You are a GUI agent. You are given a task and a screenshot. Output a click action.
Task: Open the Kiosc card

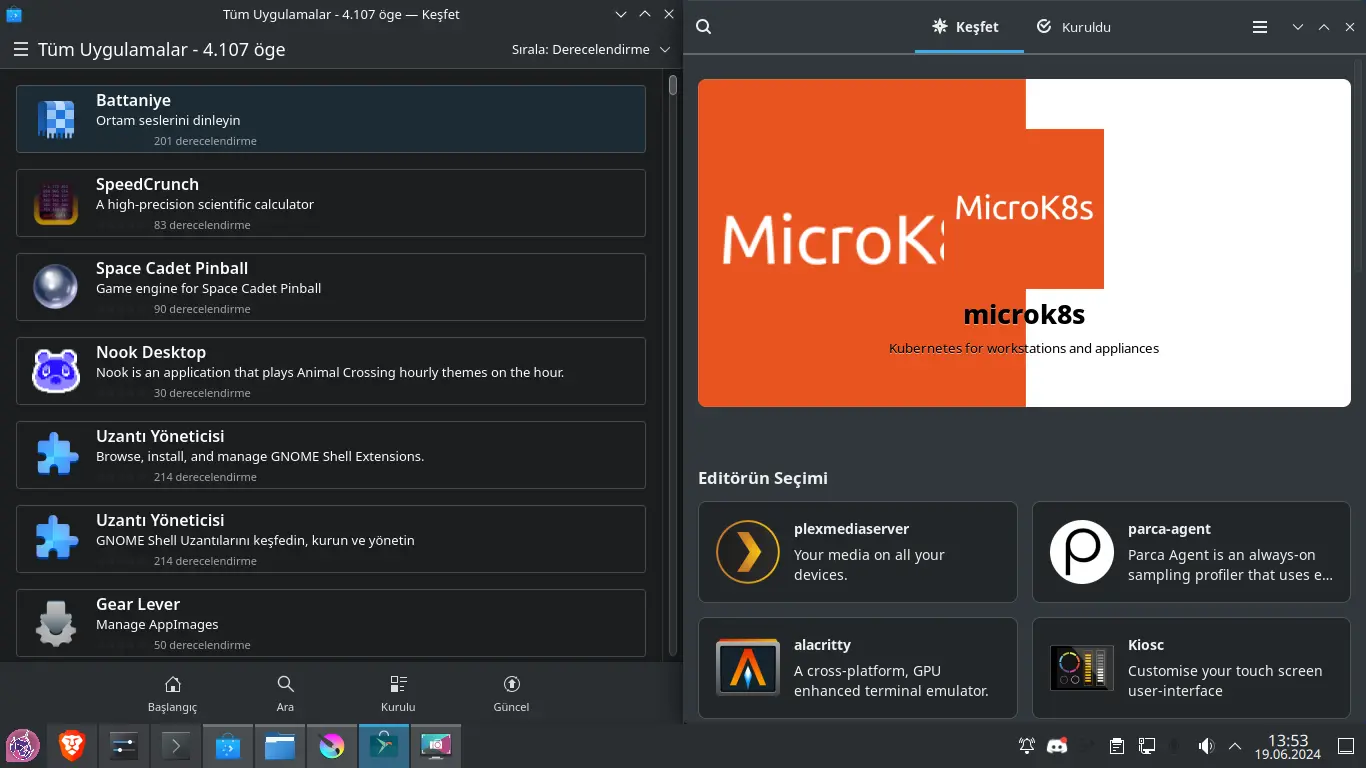point(1191,668)
